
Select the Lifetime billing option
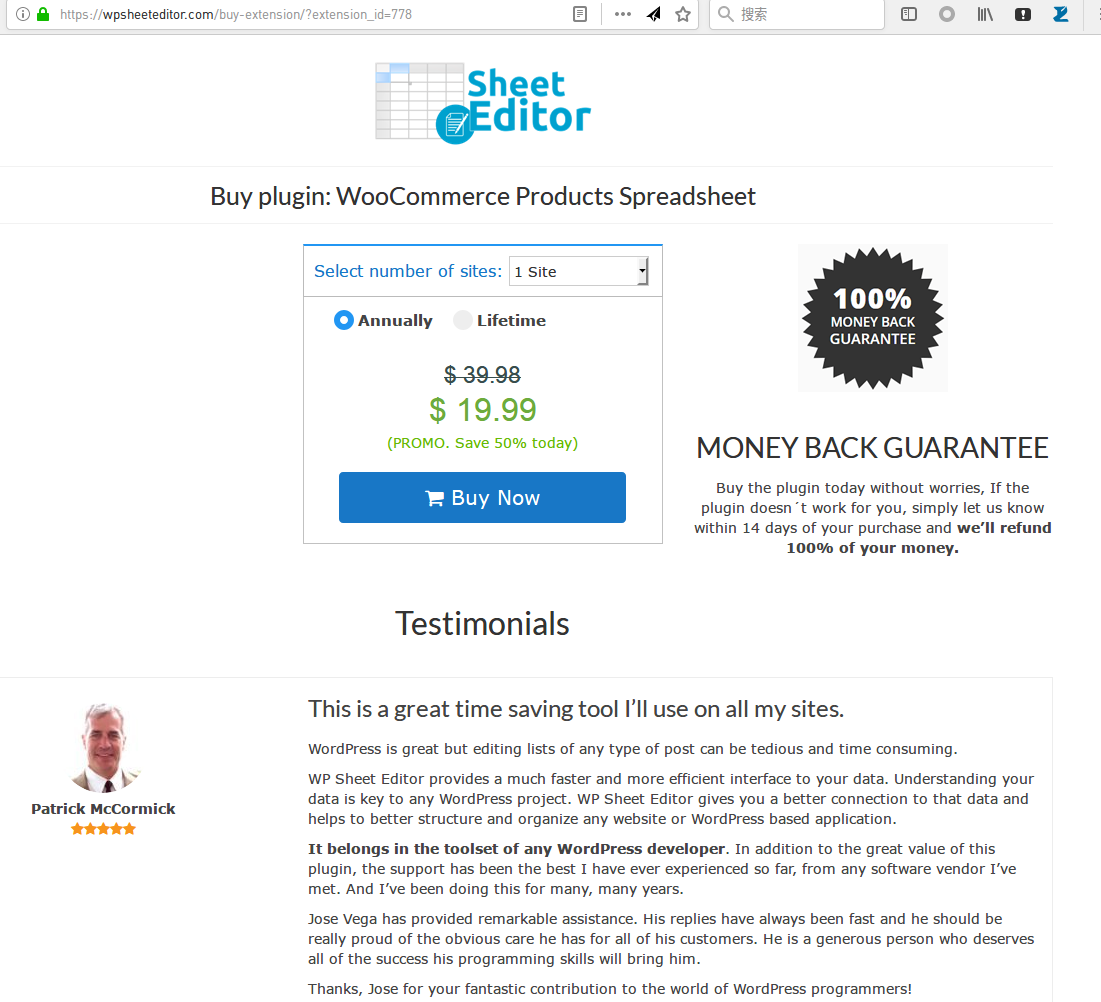pyautogui.click(x=499, y=320)
